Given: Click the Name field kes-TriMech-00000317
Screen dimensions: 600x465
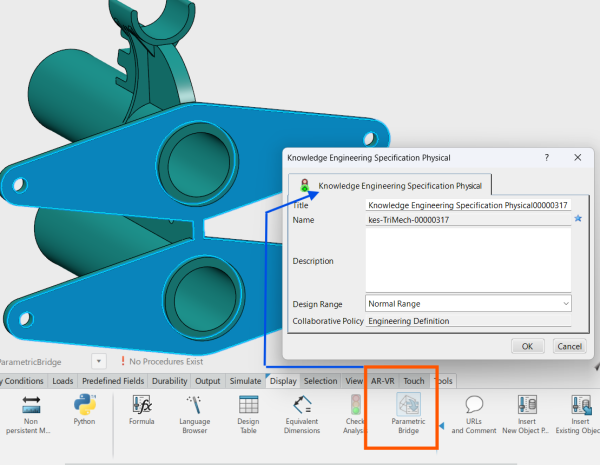Looking at the screenshot, I should [468, 220].
